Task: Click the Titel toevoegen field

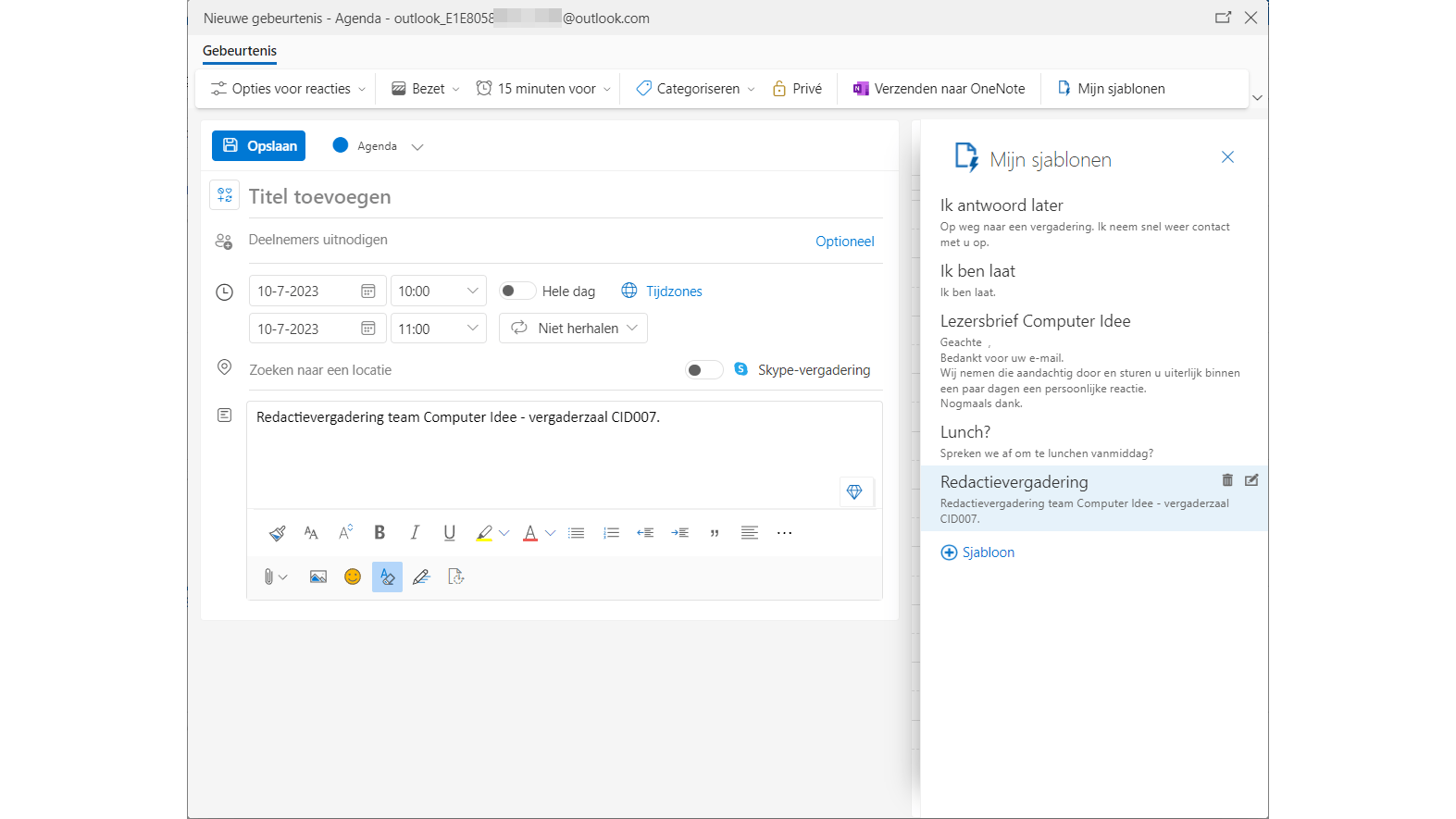Action: point(565,196)
